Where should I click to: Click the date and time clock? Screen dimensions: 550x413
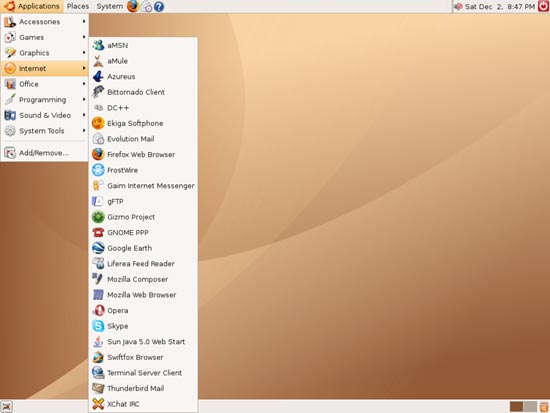[x=500, y=7]
